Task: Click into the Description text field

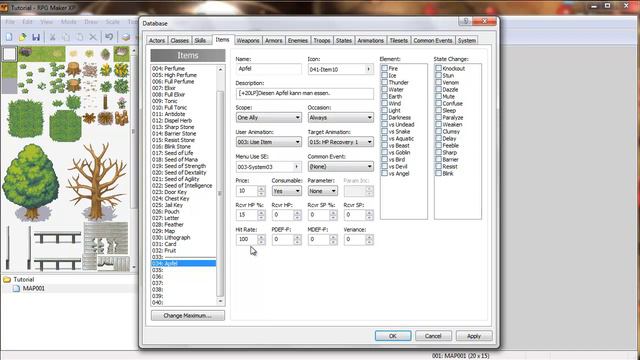Action: (x=304, y=93)
